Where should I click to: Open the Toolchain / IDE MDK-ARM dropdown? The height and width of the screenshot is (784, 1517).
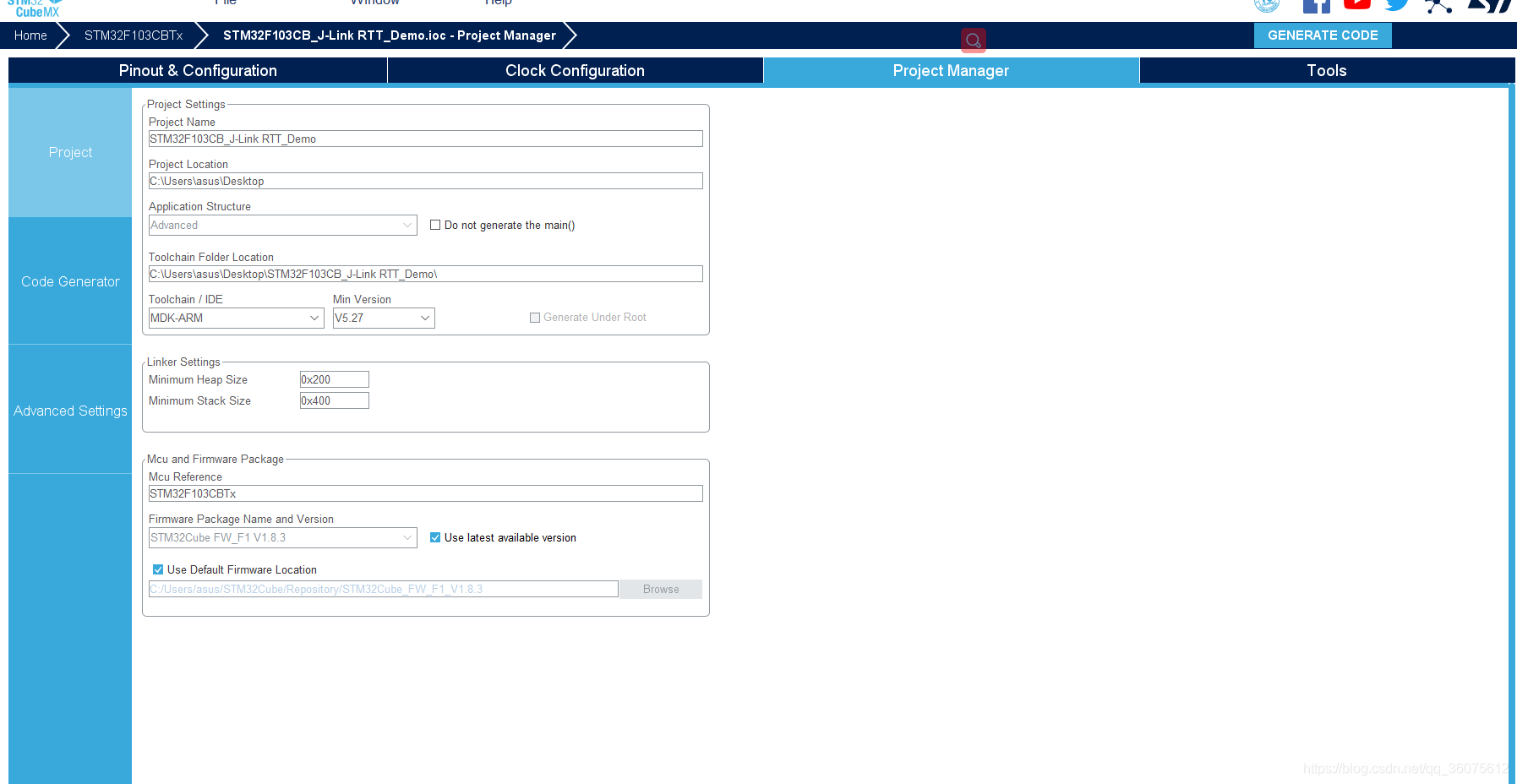[x=236, y=318]
